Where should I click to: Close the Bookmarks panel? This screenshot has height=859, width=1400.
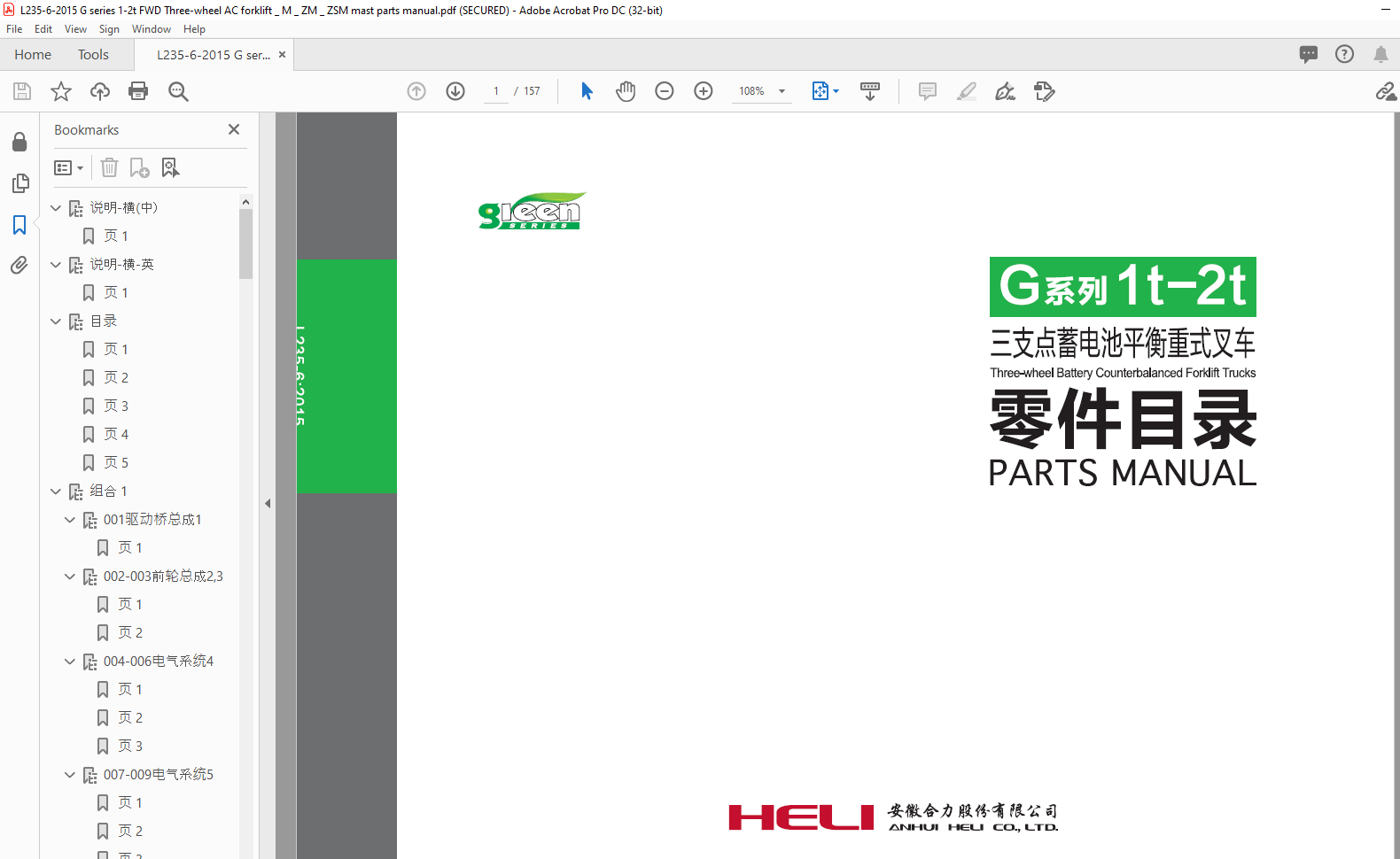[234, 129]
